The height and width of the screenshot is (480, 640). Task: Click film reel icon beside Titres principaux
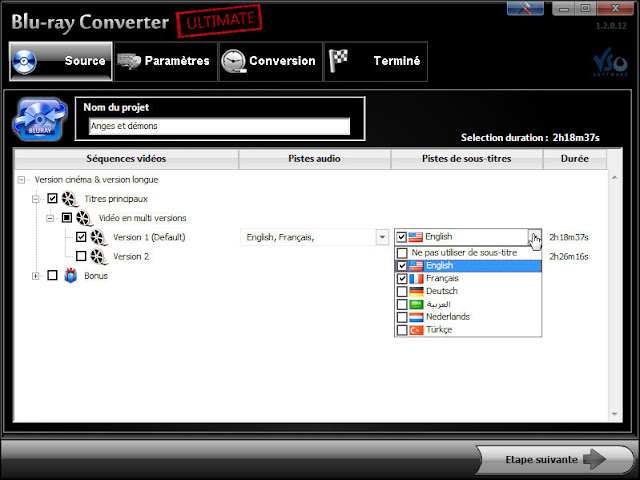pos(70,199)
